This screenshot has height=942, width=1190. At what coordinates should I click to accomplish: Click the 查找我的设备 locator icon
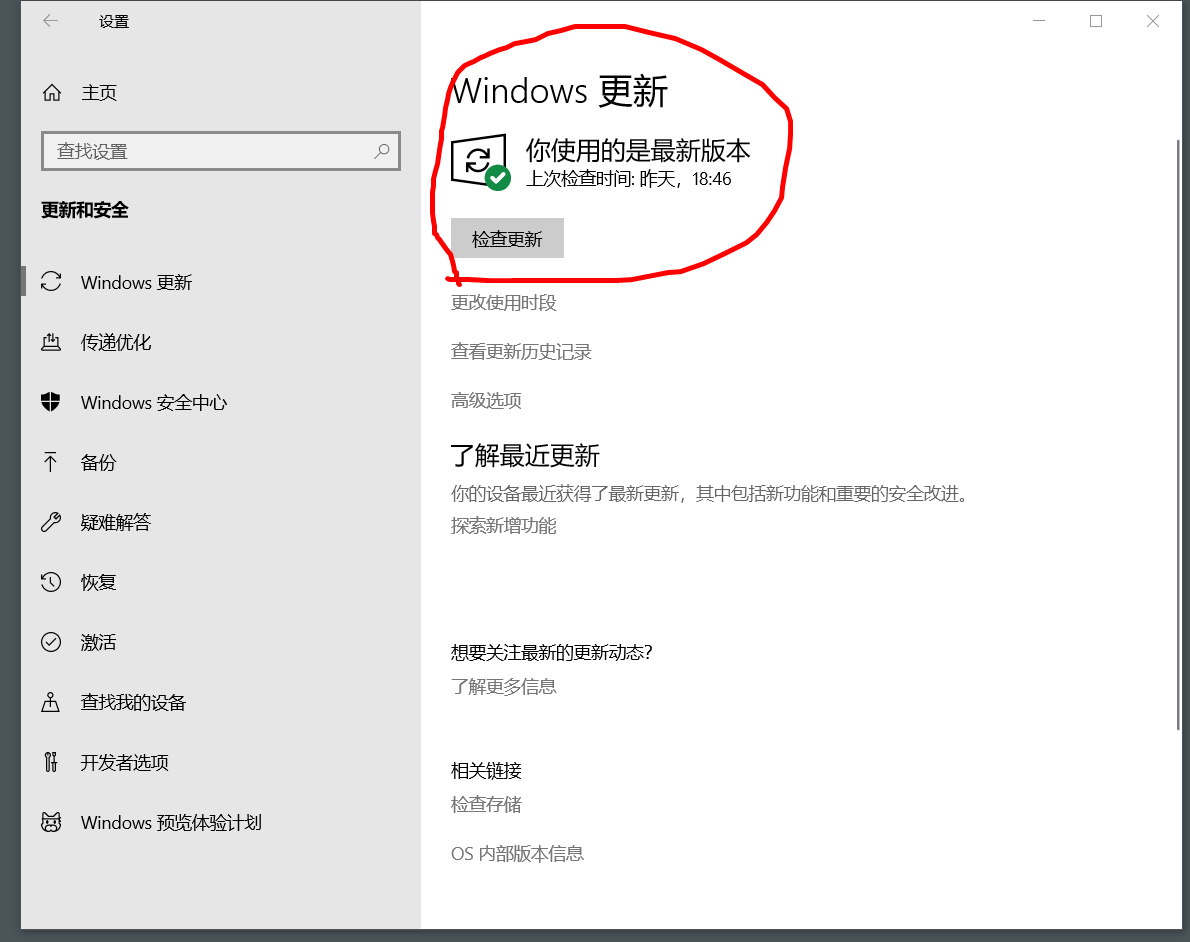coord(51,702)
